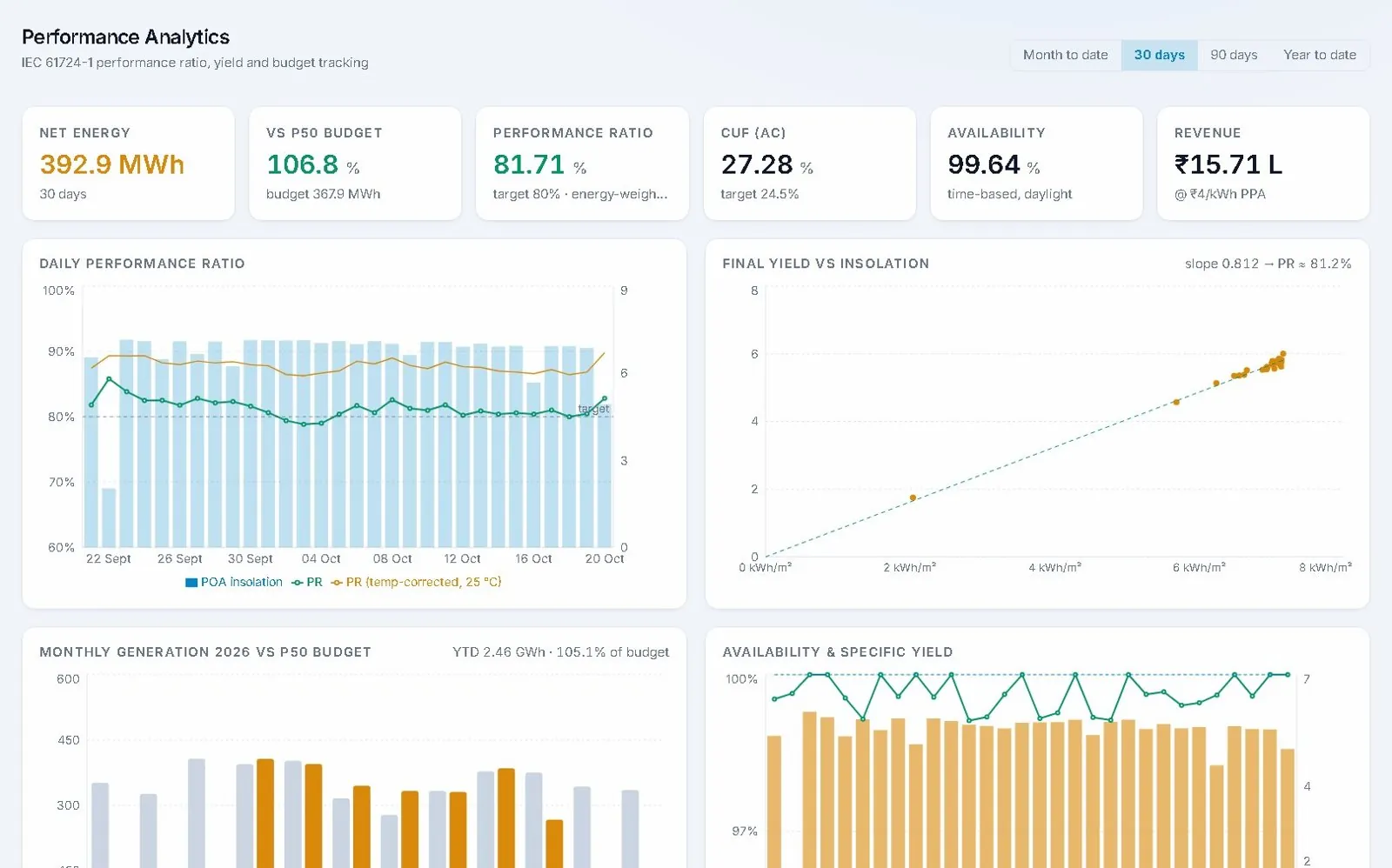Select the 30 days range tab
The image size is (1392, 868).
click(1159, 55)
